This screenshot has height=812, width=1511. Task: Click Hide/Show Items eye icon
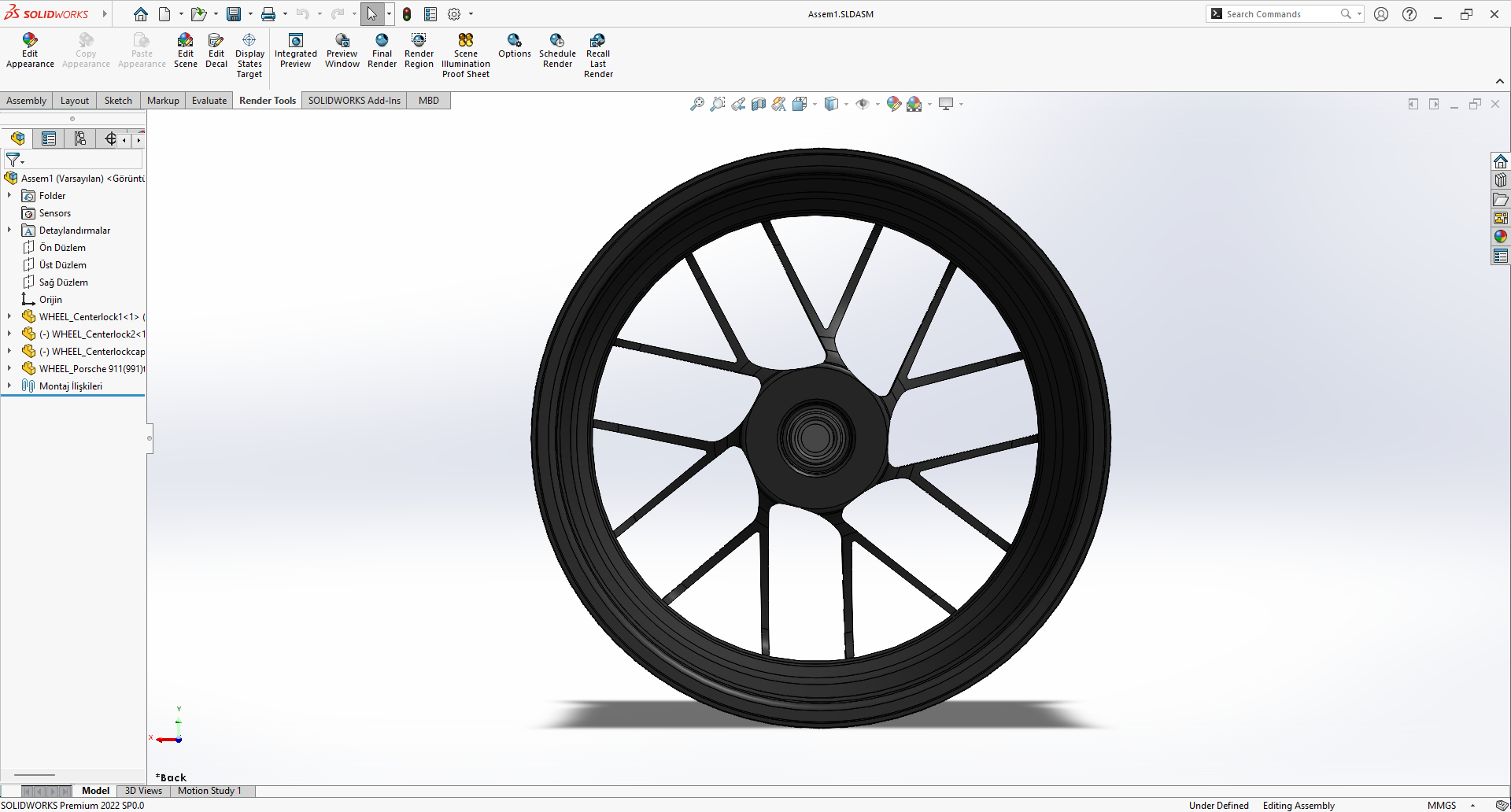click(863, 104)
